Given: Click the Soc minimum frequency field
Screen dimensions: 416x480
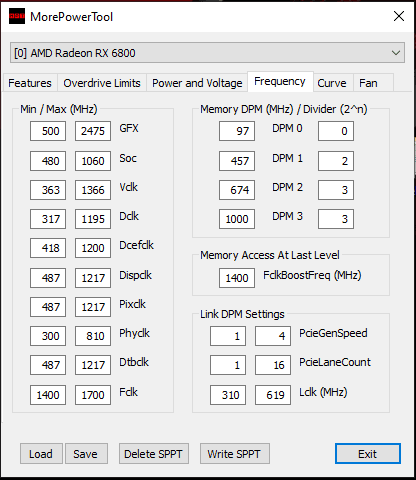Looking at the screenshot, I should (x=48, y=161).
